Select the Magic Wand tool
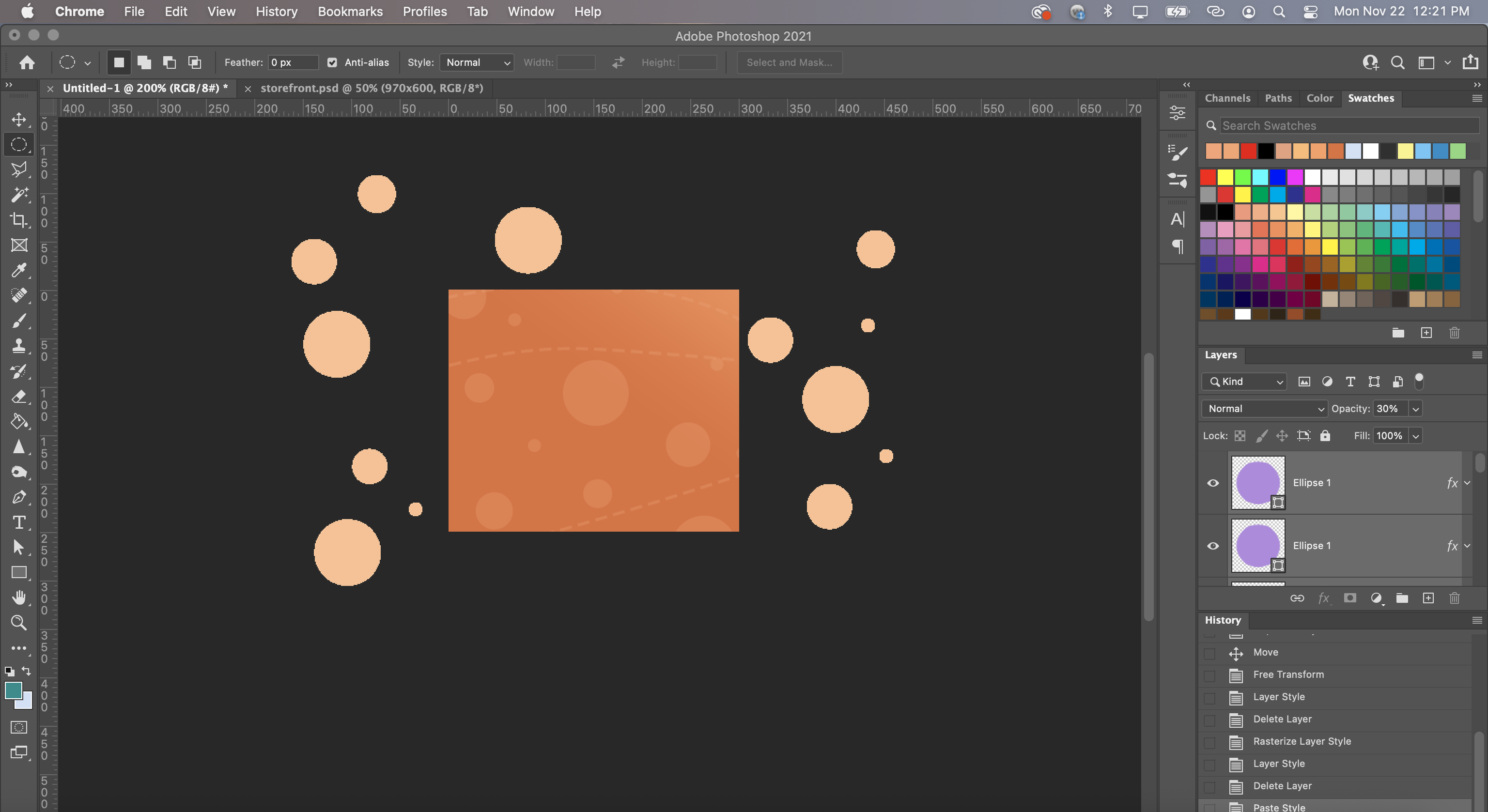The width and height of the screenshot is (1488, 812). [18, 195]
